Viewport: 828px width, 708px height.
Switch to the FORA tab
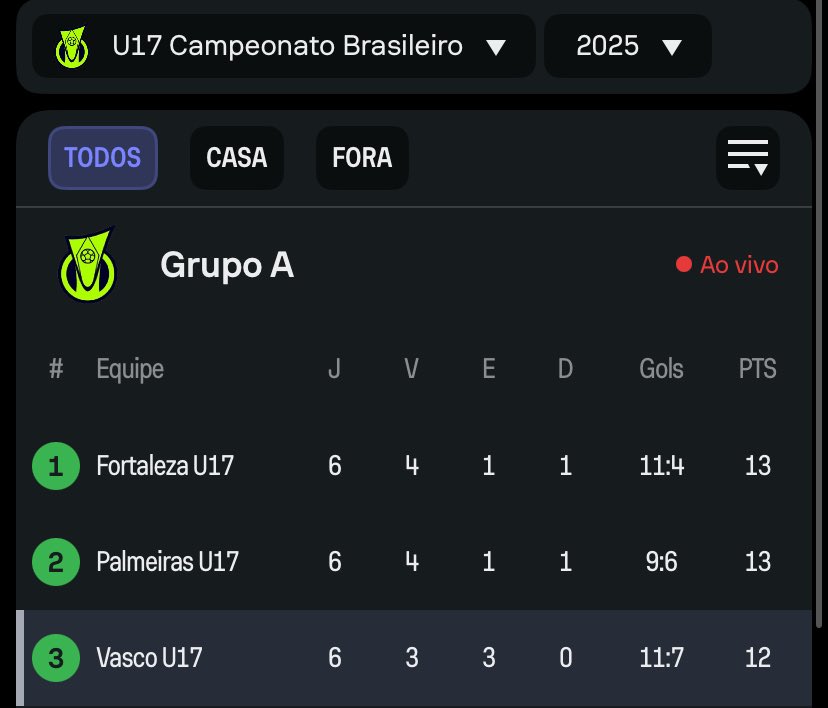point(362,158)
